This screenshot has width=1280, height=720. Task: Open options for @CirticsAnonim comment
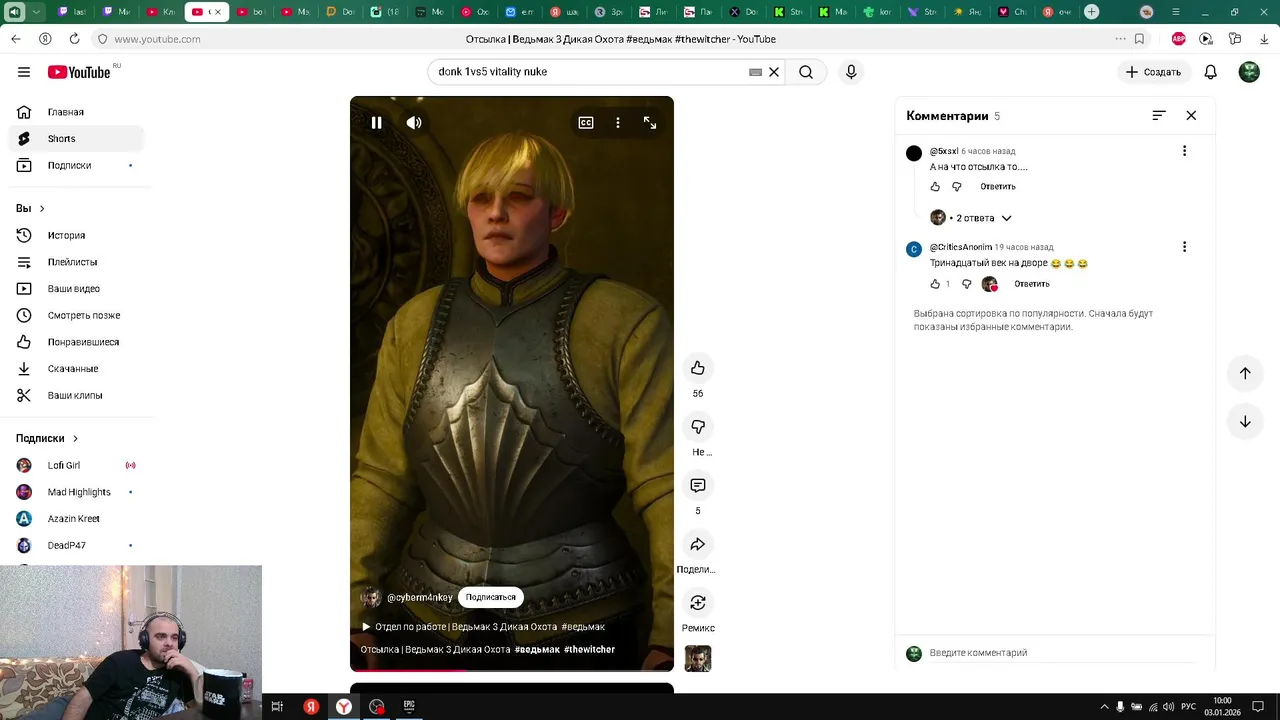click(x=1184, y=247)
